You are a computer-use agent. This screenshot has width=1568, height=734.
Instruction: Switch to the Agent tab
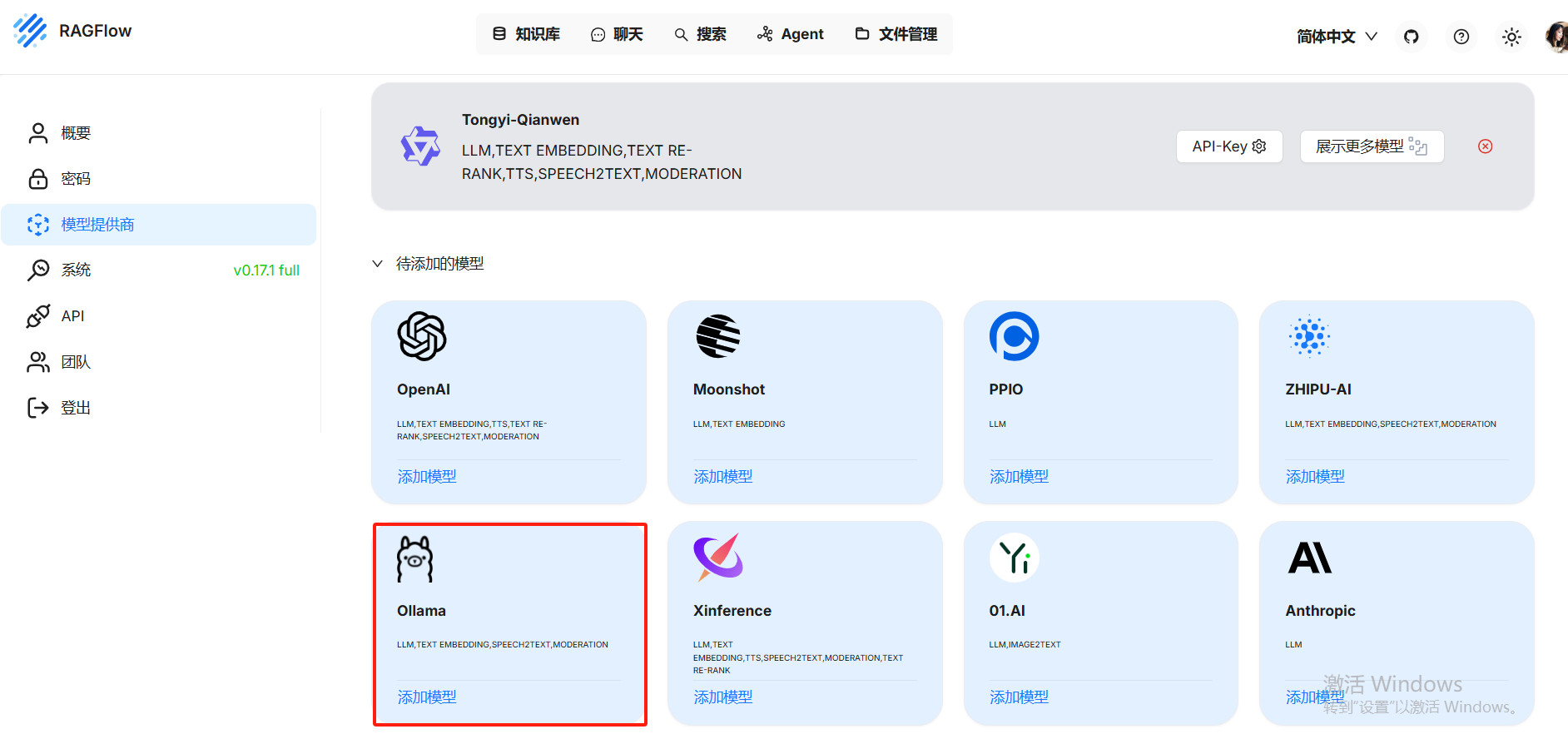tap(790, 34)
